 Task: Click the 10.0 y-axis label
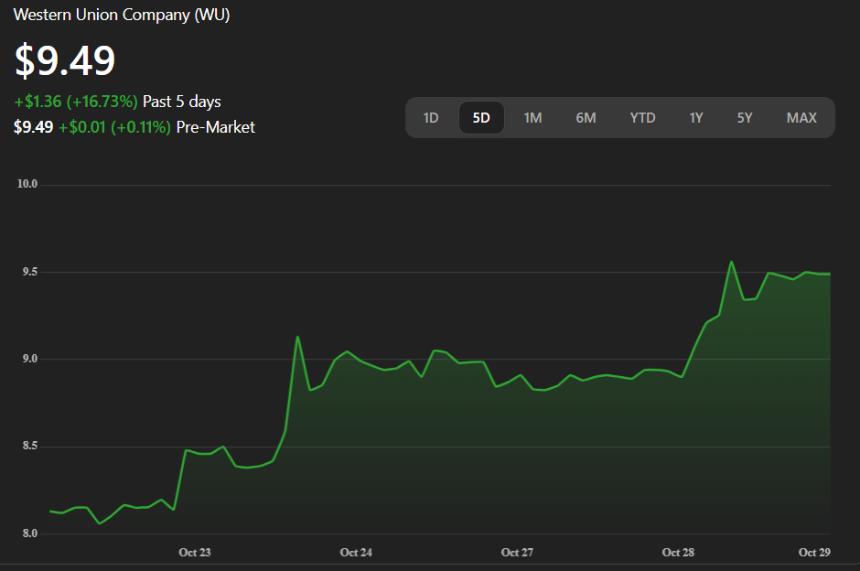click(x=27, y=184)
